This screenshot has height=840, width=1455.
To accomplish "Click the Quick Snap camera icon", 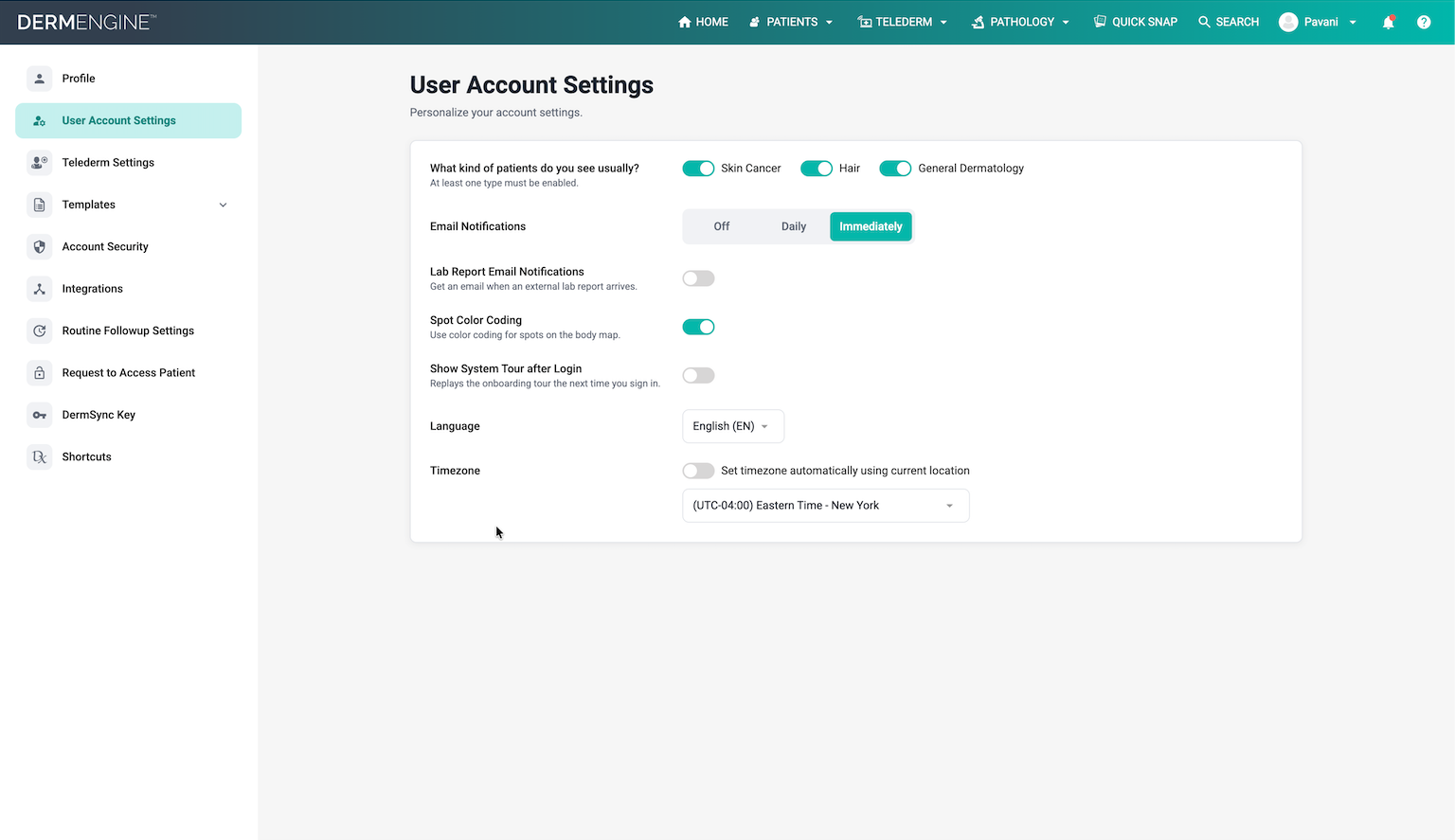I will click(1100, 22).
